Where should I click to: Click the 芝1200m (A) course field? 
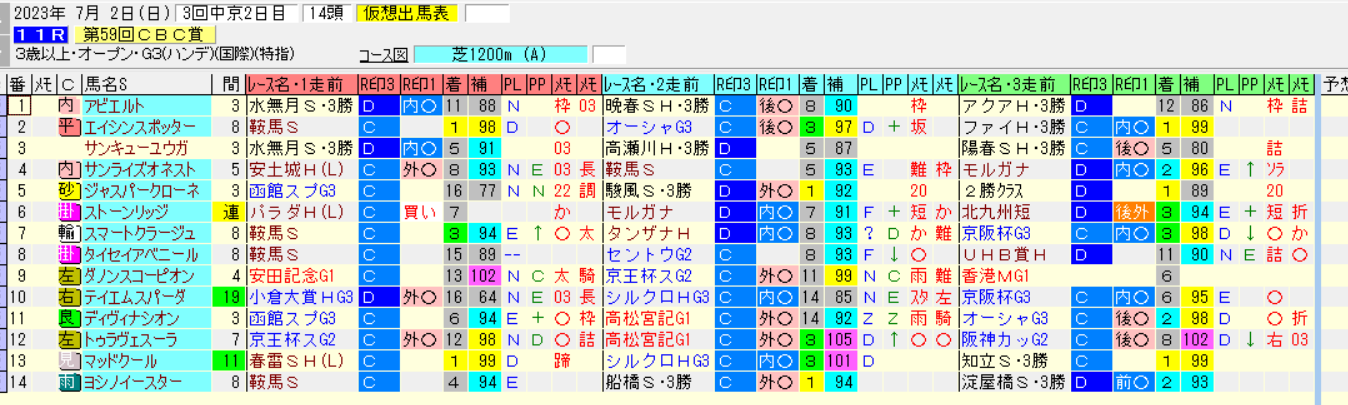(x=500, y=54)
